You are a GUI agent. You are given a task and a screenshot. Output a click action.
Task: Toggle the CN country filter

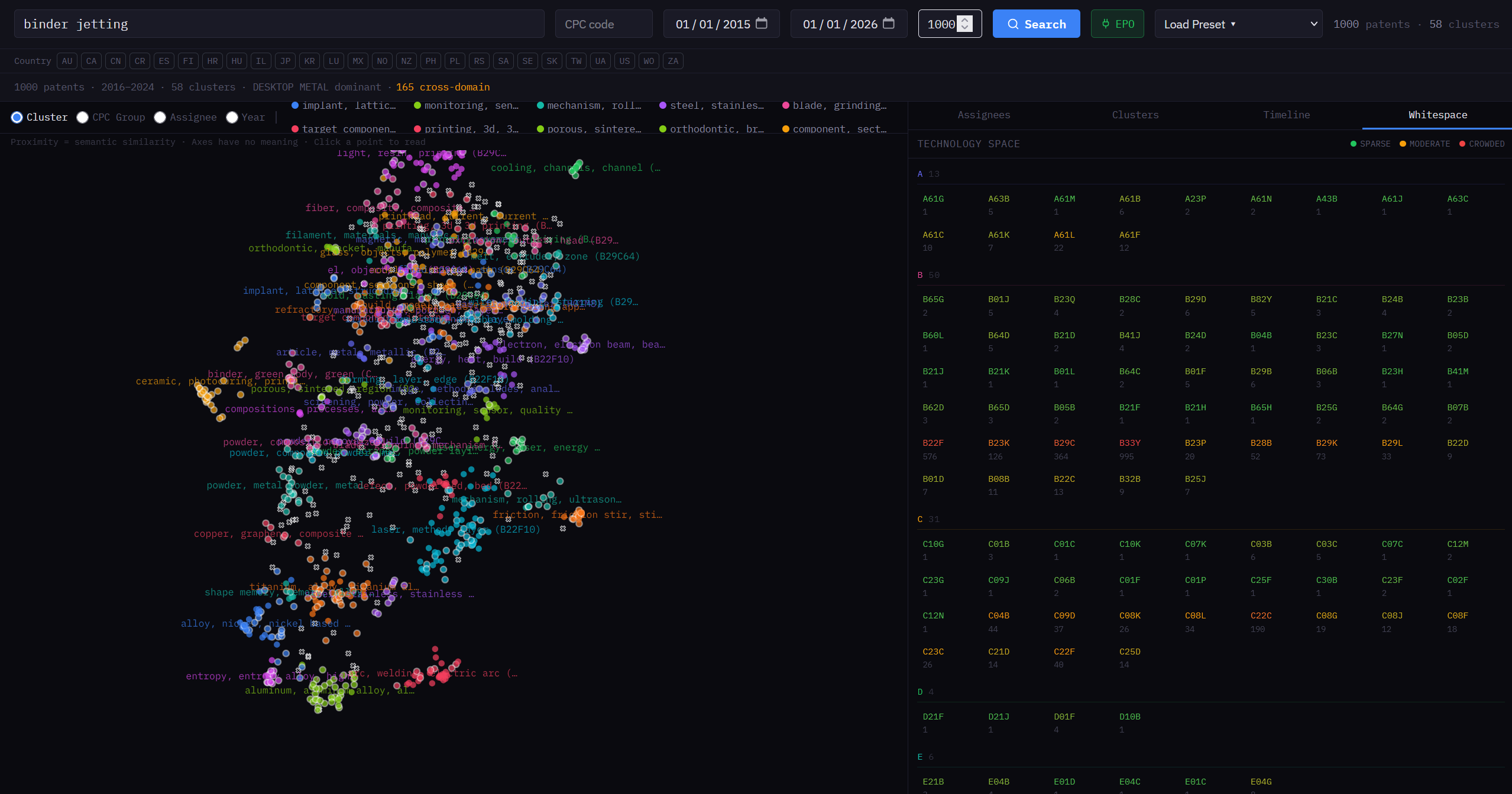coord(115,61)
